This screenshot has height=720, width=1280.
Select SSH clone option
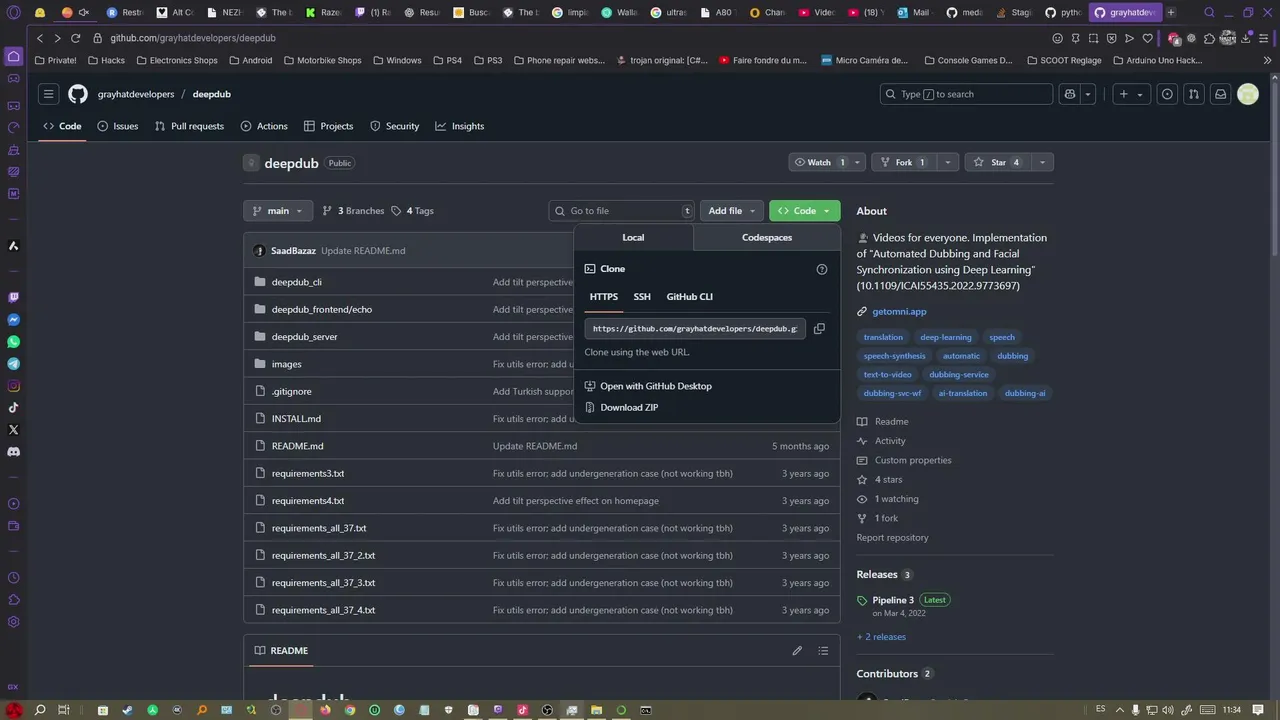point(642,297)
